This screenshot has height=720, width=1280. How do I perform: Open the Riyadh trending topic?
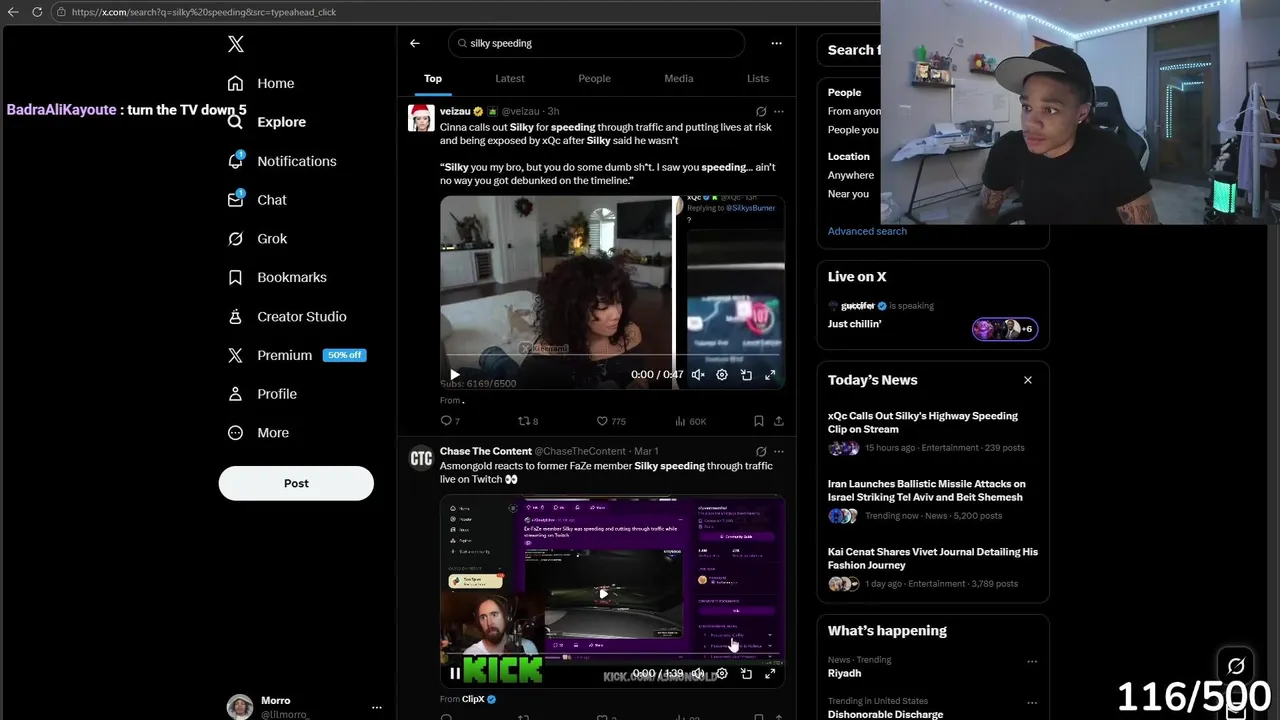[x=844, y=673]
